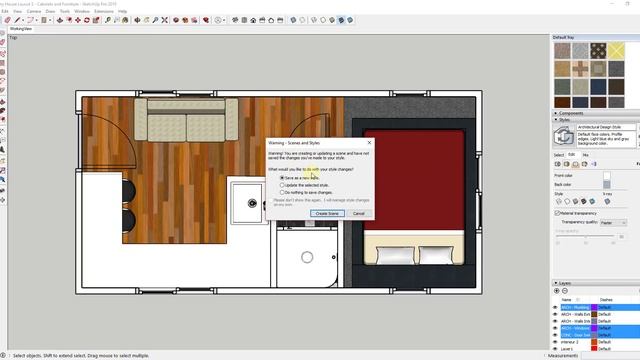This screenshot has width=640, height=360.
Task: Click Add Layer plus icon
Action: [556, 291]
